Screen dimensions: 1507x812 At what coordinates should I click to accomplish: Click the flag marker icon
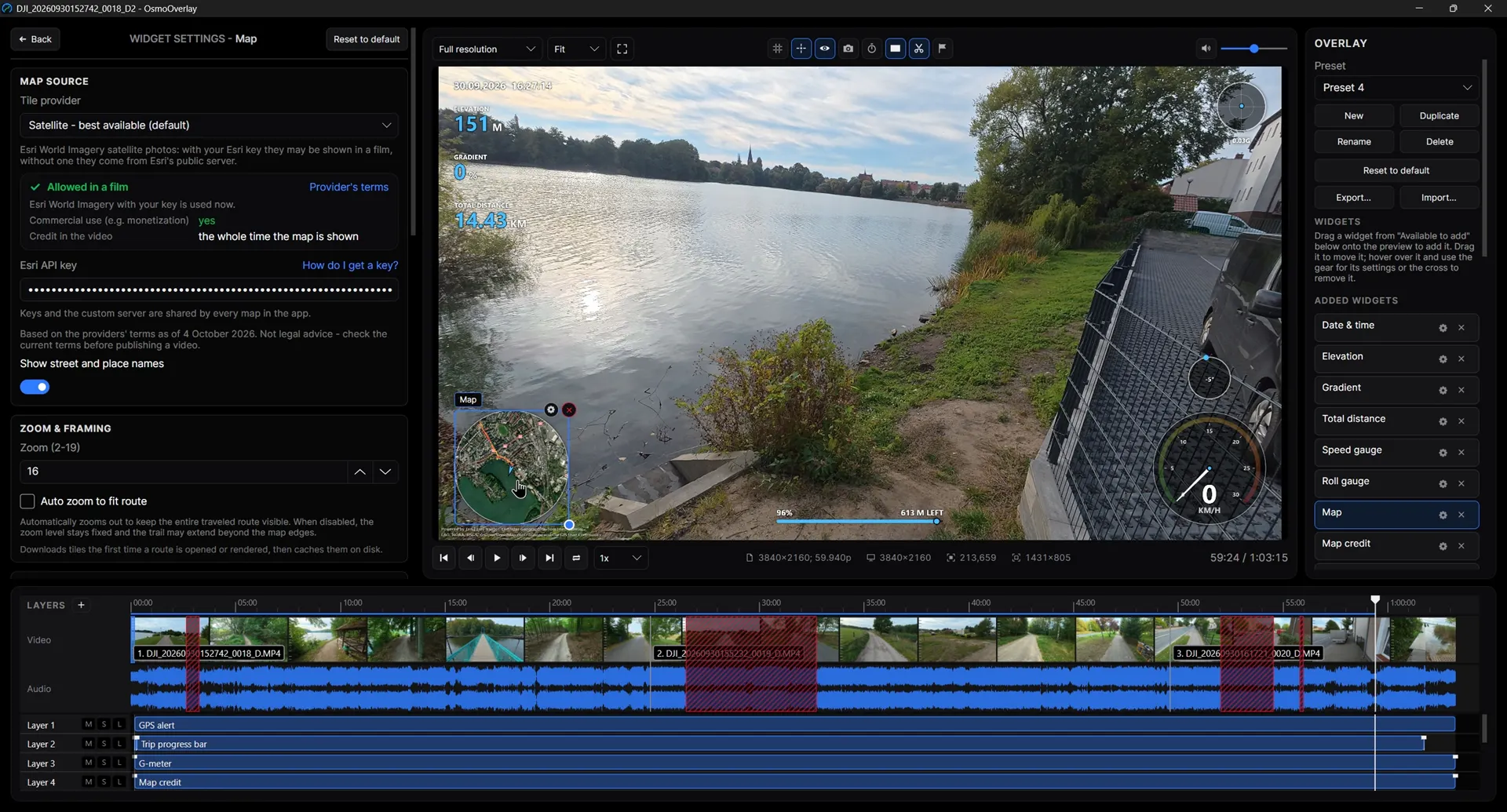(942, 49)
